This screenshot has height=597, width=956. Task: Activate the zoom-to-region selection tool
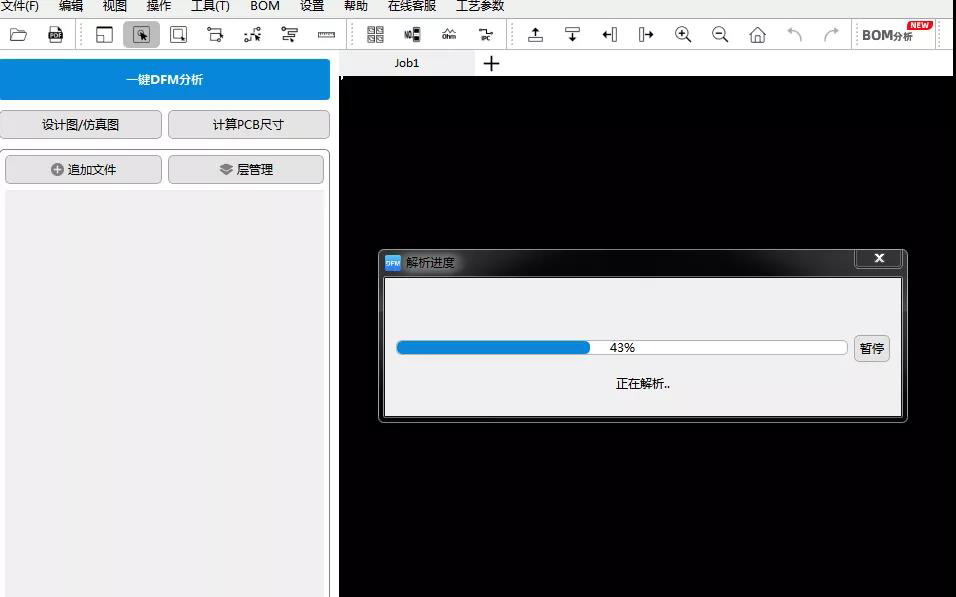click(x=180, y=33)
